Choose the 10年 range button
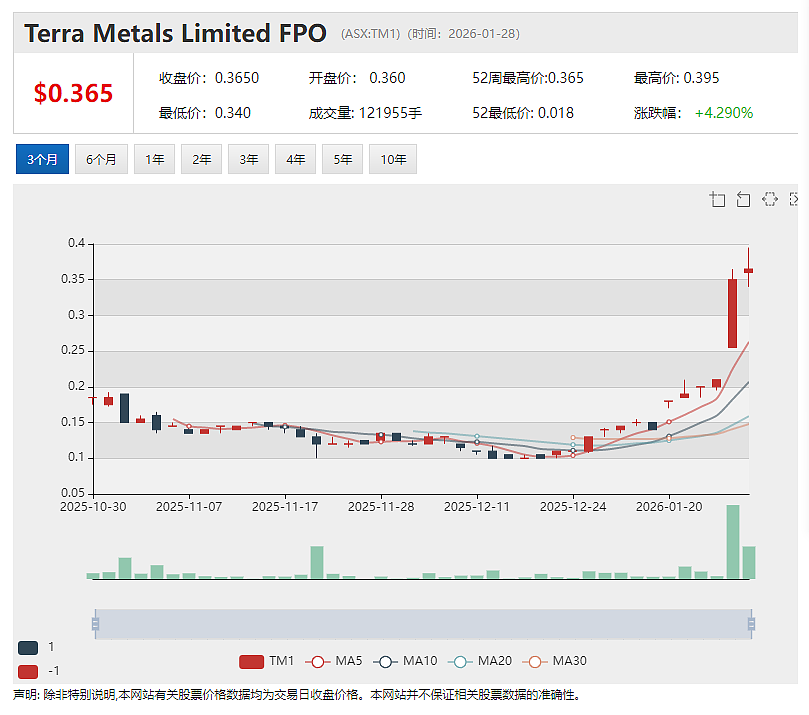The image size is (809, 715). tap(393, 159)
